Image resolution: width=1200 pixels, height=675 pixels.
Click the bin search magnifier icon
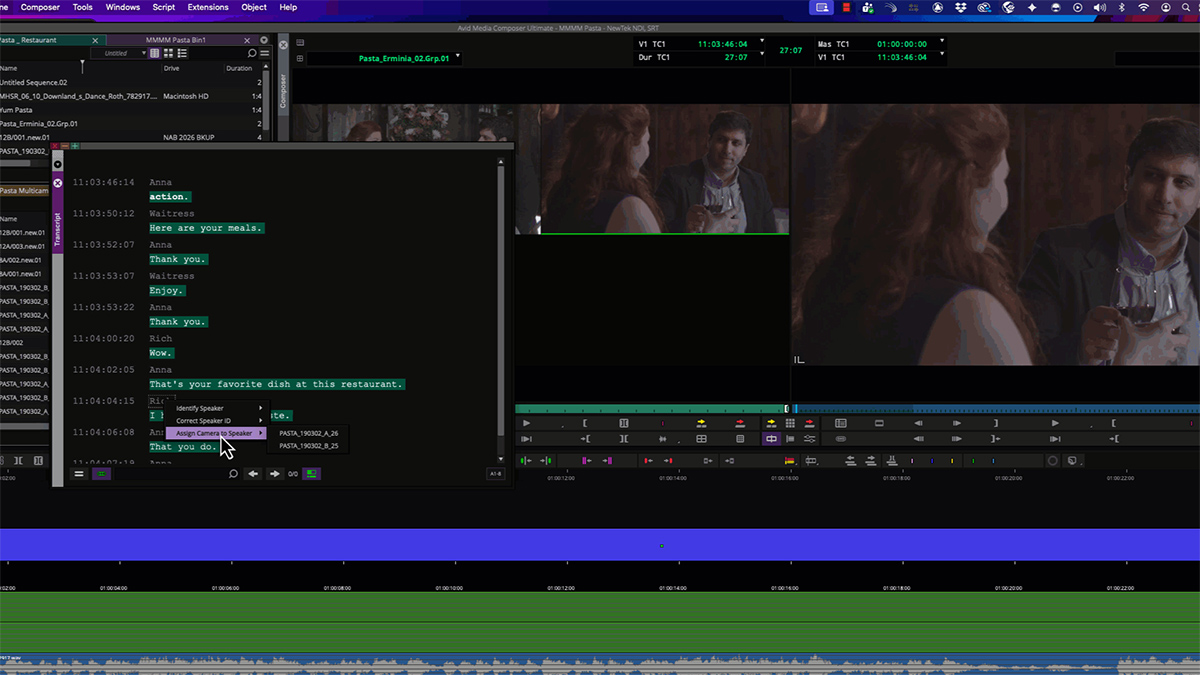252,53
